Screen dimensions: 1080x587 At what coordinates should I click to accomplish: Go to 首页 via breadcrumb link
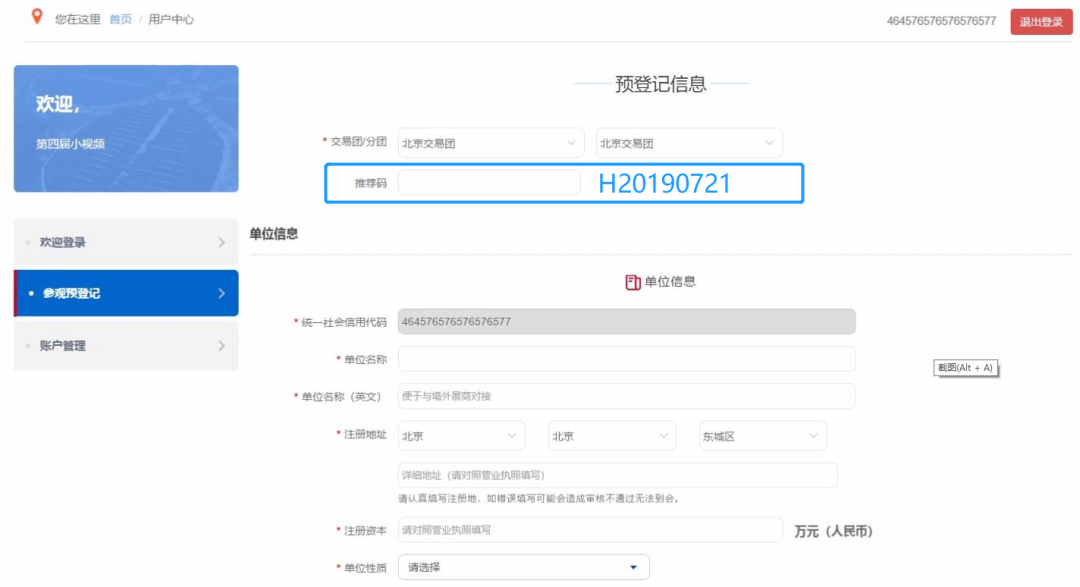coord(120,19)
